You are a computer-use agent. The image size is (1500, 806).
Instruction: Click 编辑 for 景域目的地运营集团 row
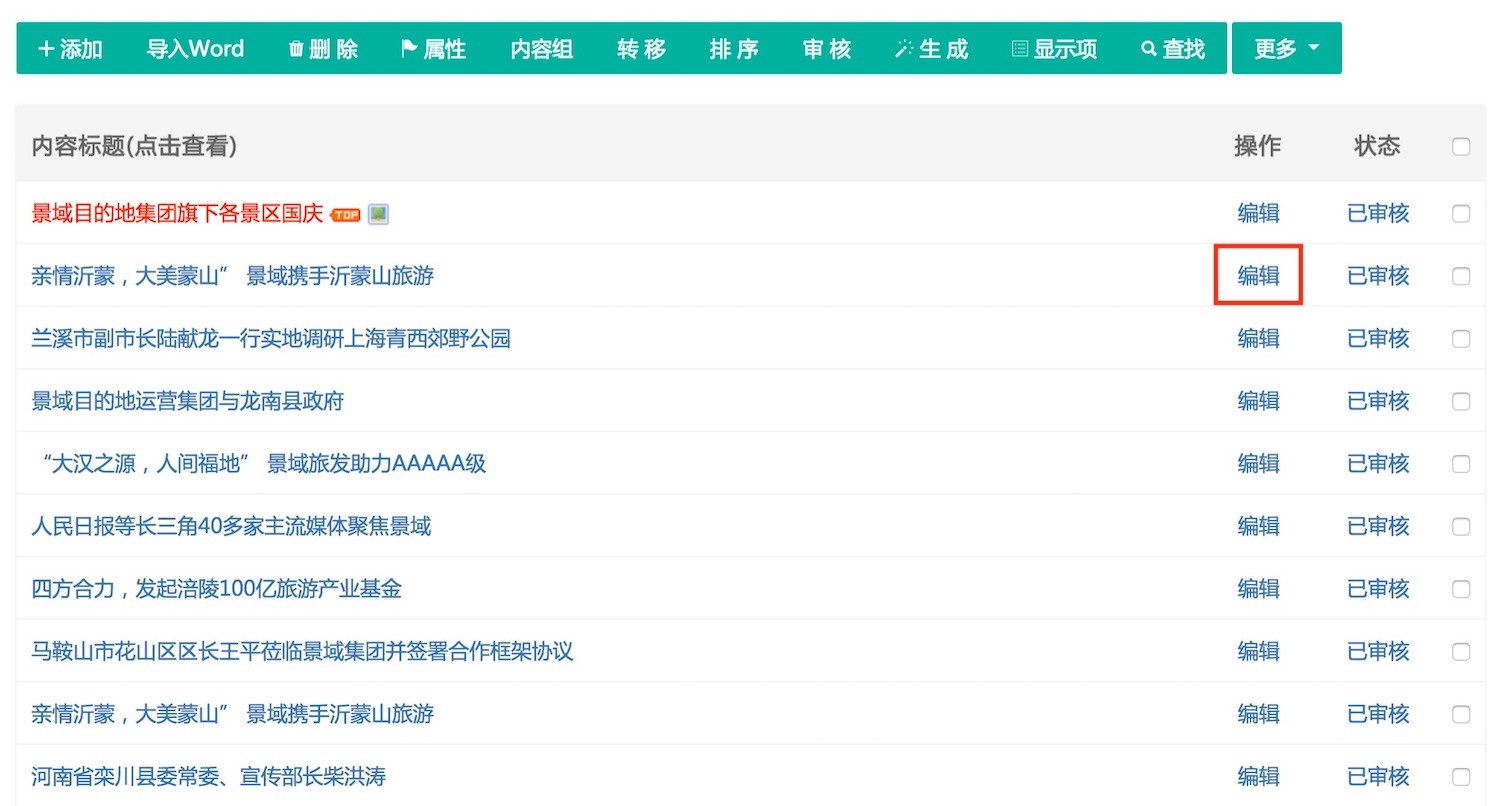(1258, 401)
